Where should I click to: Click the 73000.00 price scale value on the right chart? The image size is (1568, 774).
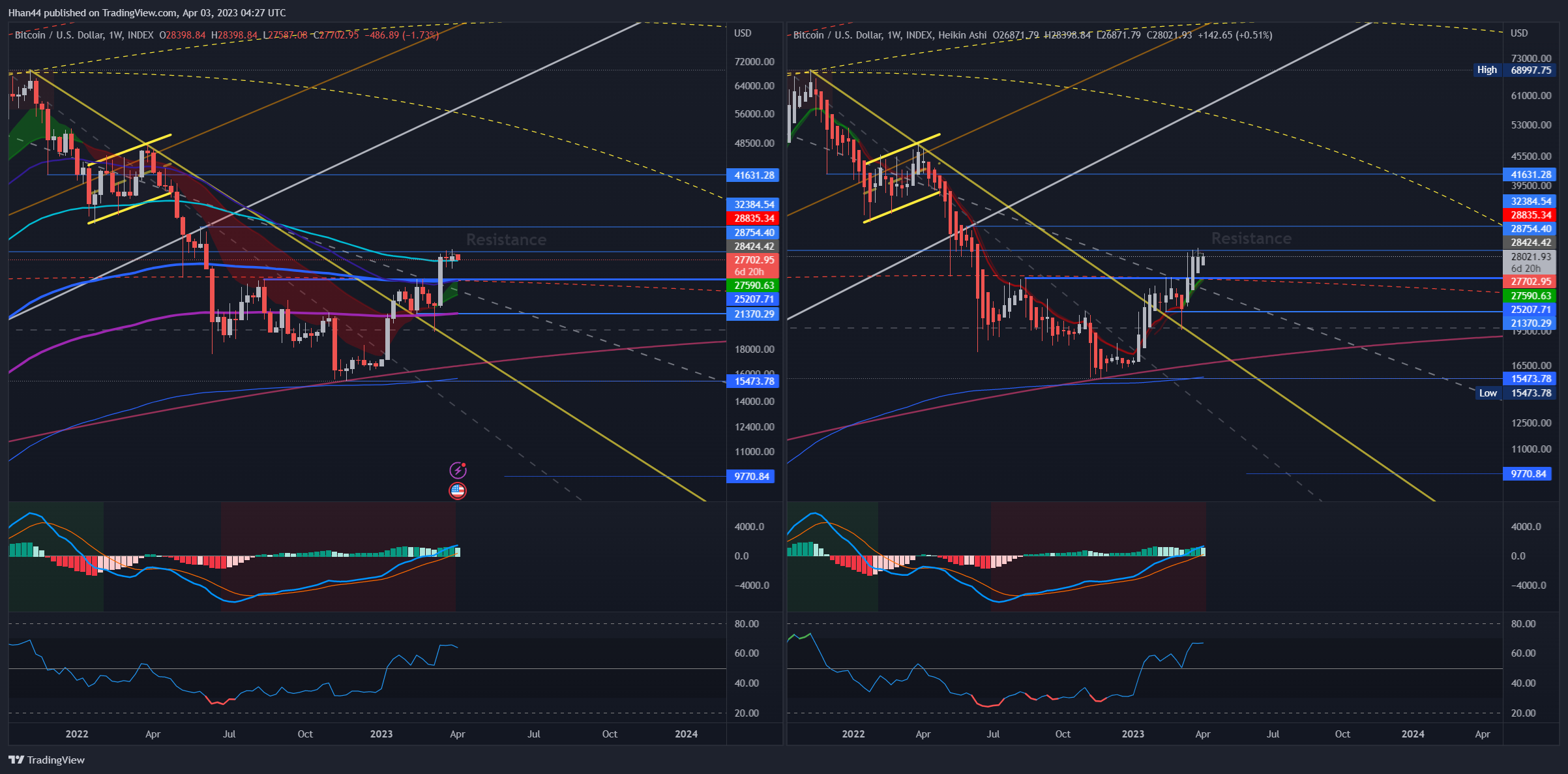coord(1531,58)
